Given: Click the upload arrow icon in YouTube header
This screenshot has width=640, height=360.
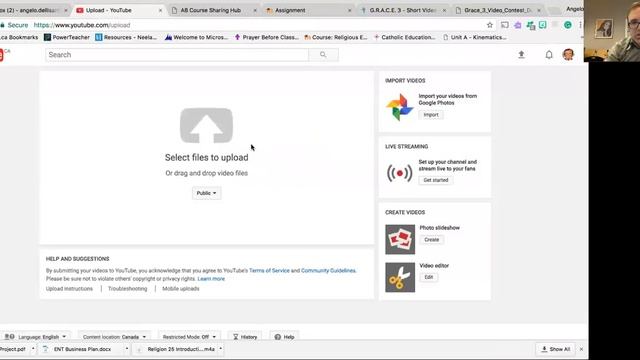Looking at the screenshot, I should [521, 55].
